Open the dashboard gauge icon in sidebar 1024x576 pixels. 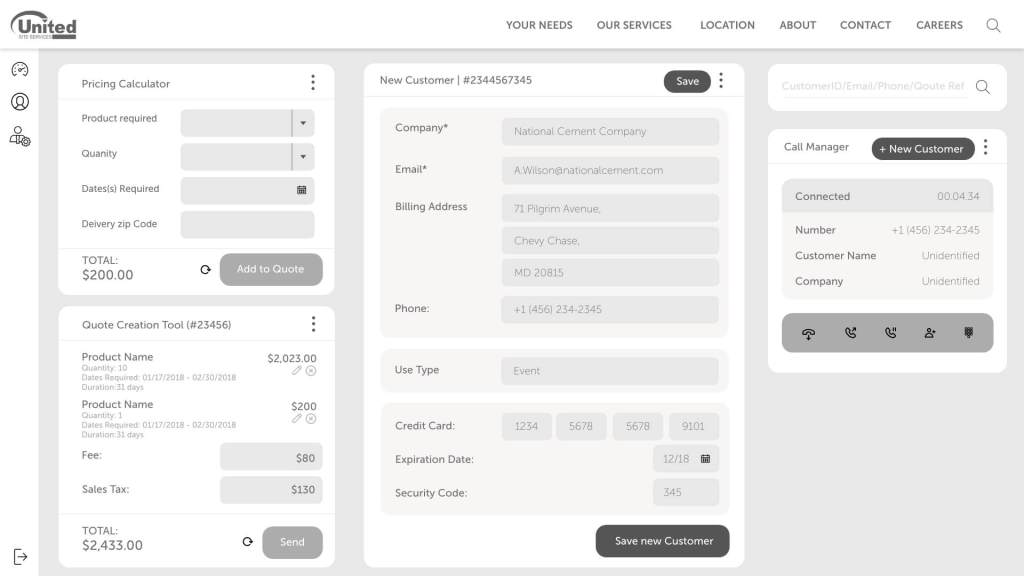(x=19, y=69)
